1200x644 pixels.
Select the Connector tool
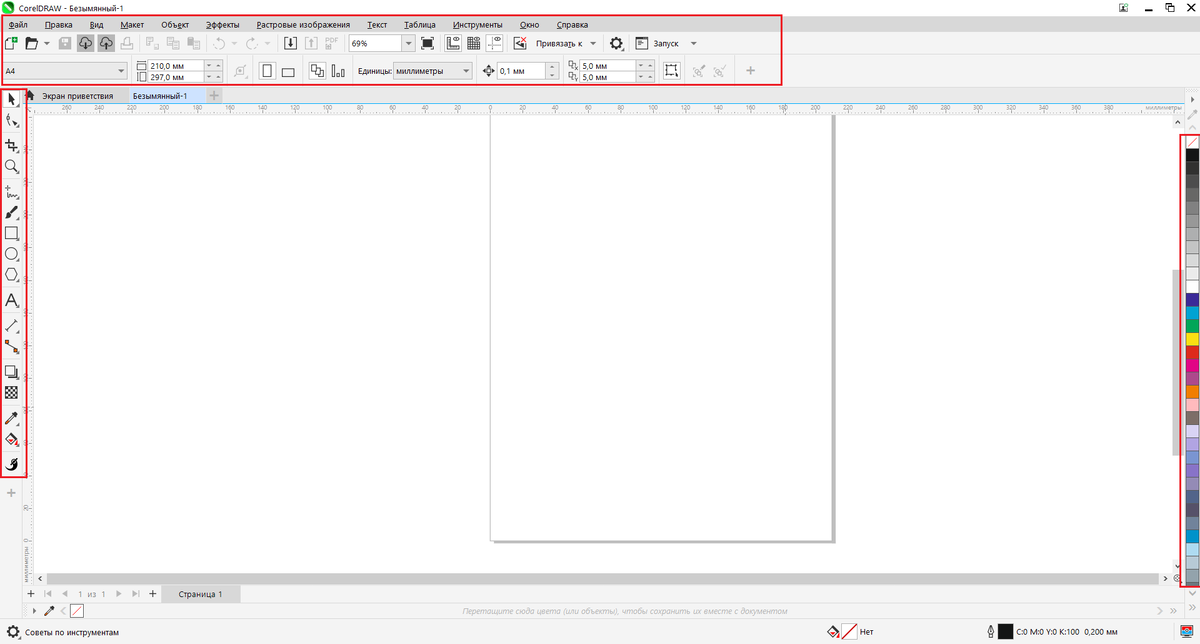12,347
